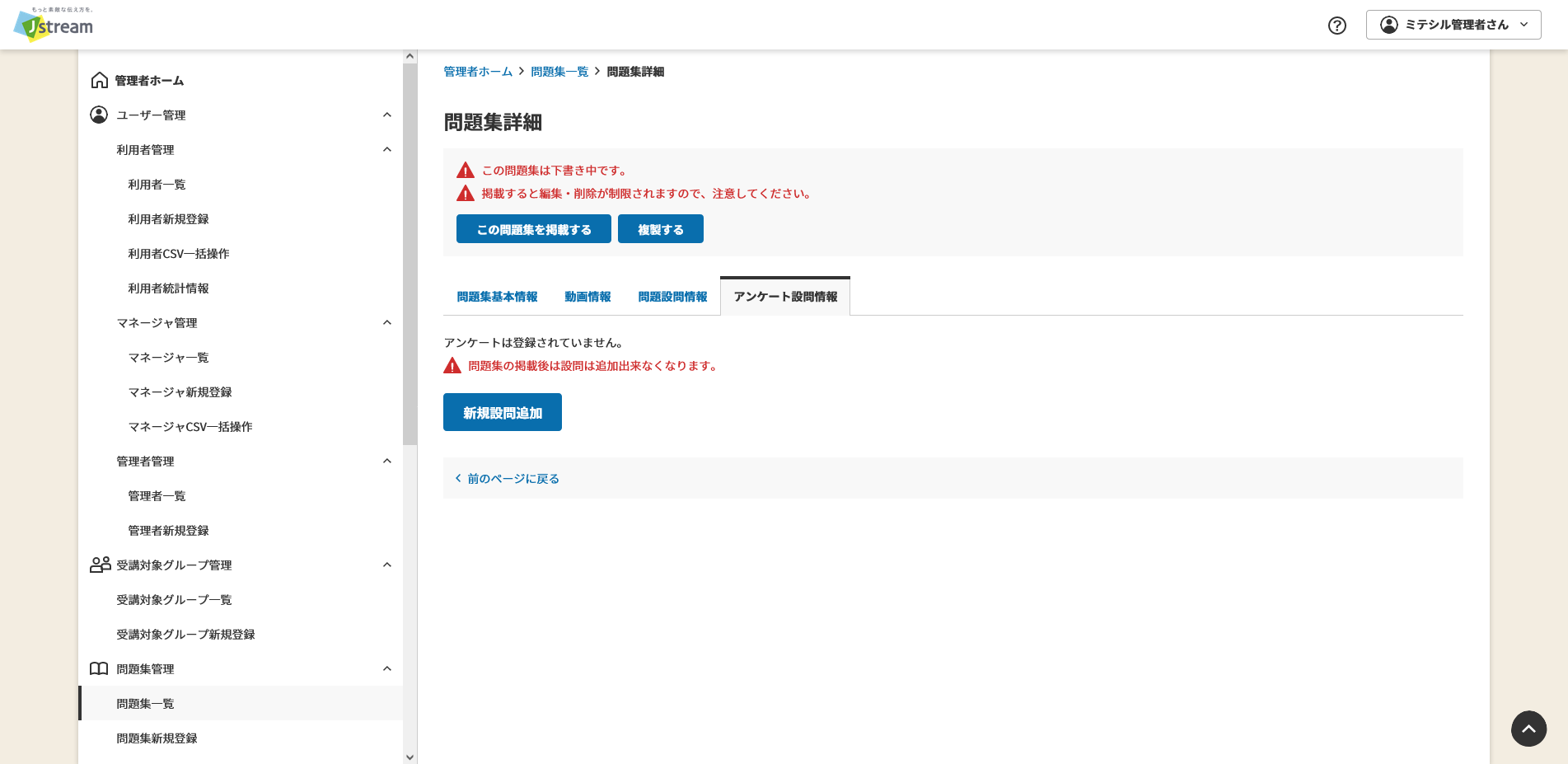Viewport: 1568px width, 764px height.
Task: Click the 受講対象グループ管理 group icon
Action: click(99, 565)
